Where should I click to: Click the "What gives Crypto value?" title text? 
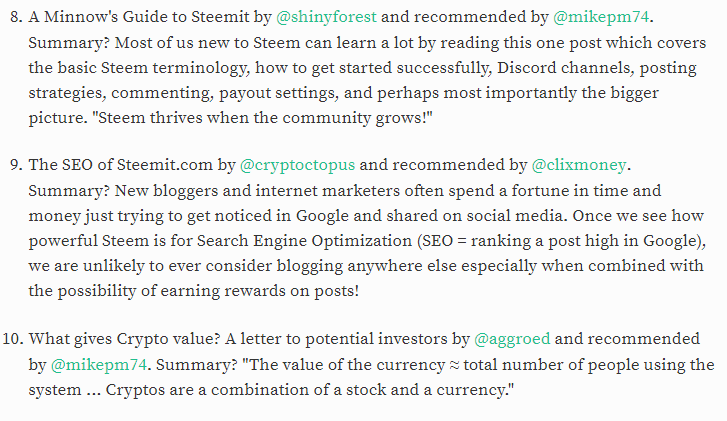[124, 339]
